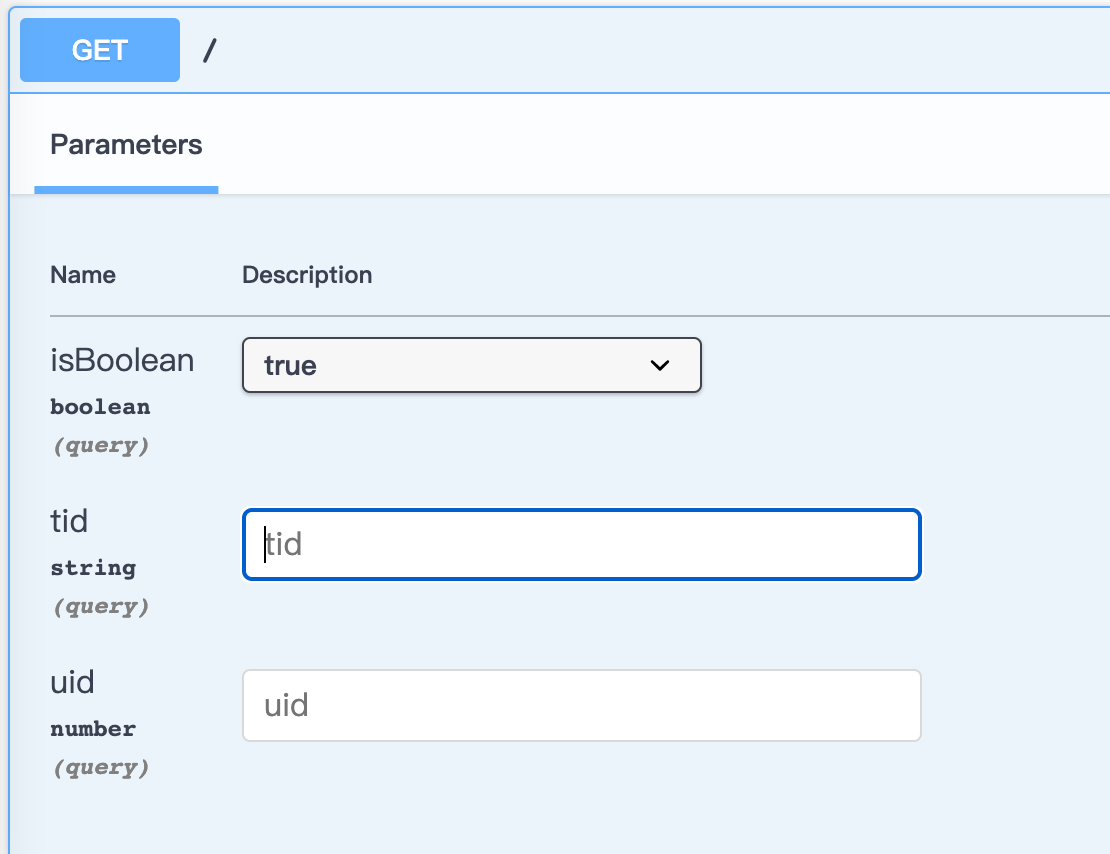This screenshot has height=854, width=1110.
Task: Click the Description column header
Action: (307, 275)
